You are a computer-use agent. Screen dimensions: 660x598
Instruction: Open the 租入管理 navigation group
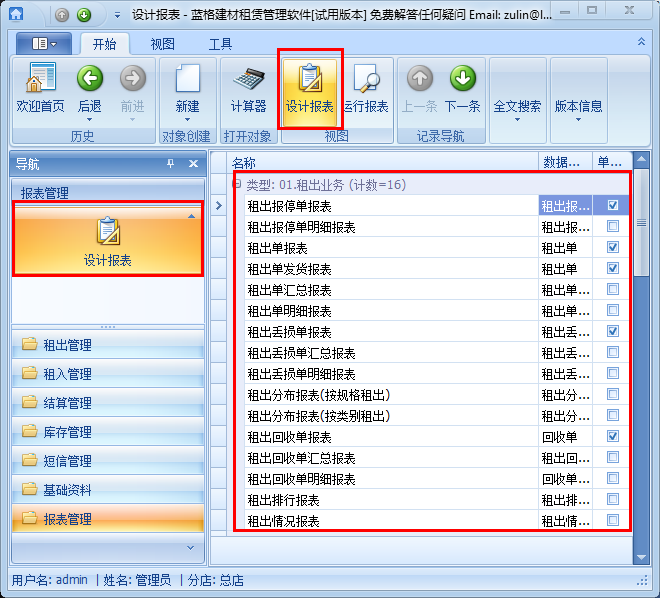pos(108,374)
